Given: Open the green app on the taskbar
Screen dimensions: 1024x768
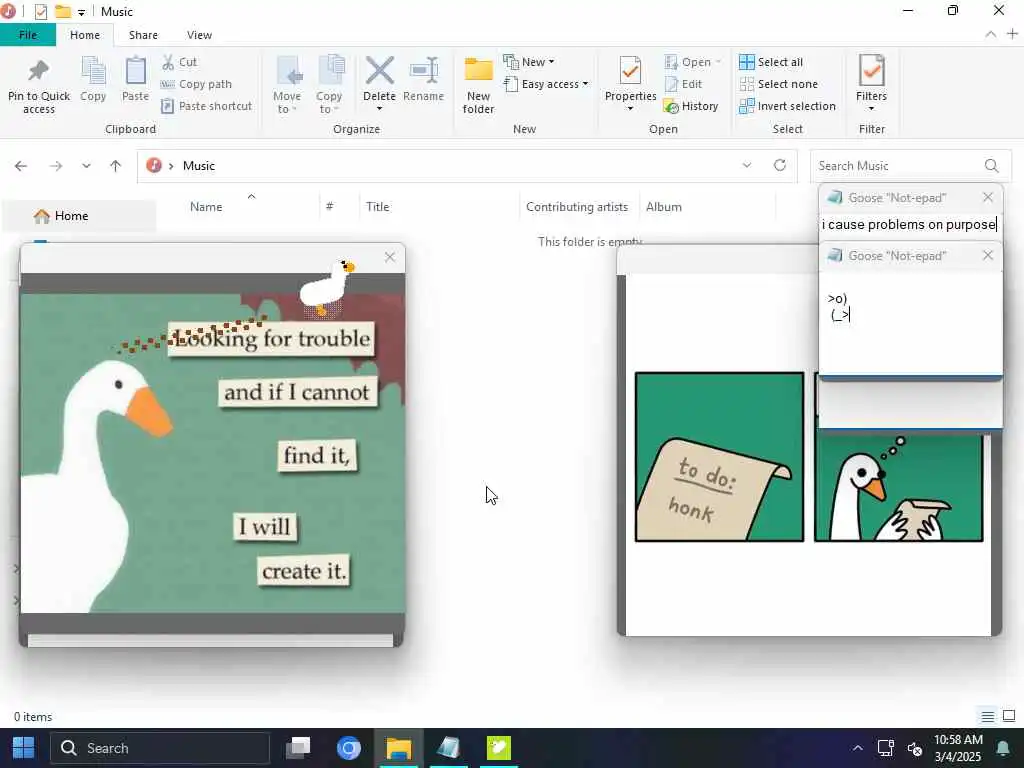Looking at the screenshot, I should [499, 748].
